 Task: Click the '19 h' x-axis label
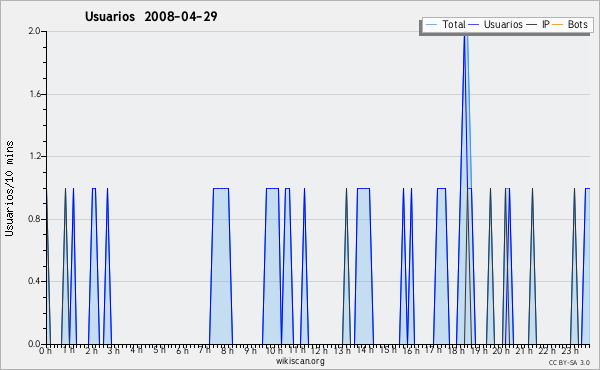[478, 350]
